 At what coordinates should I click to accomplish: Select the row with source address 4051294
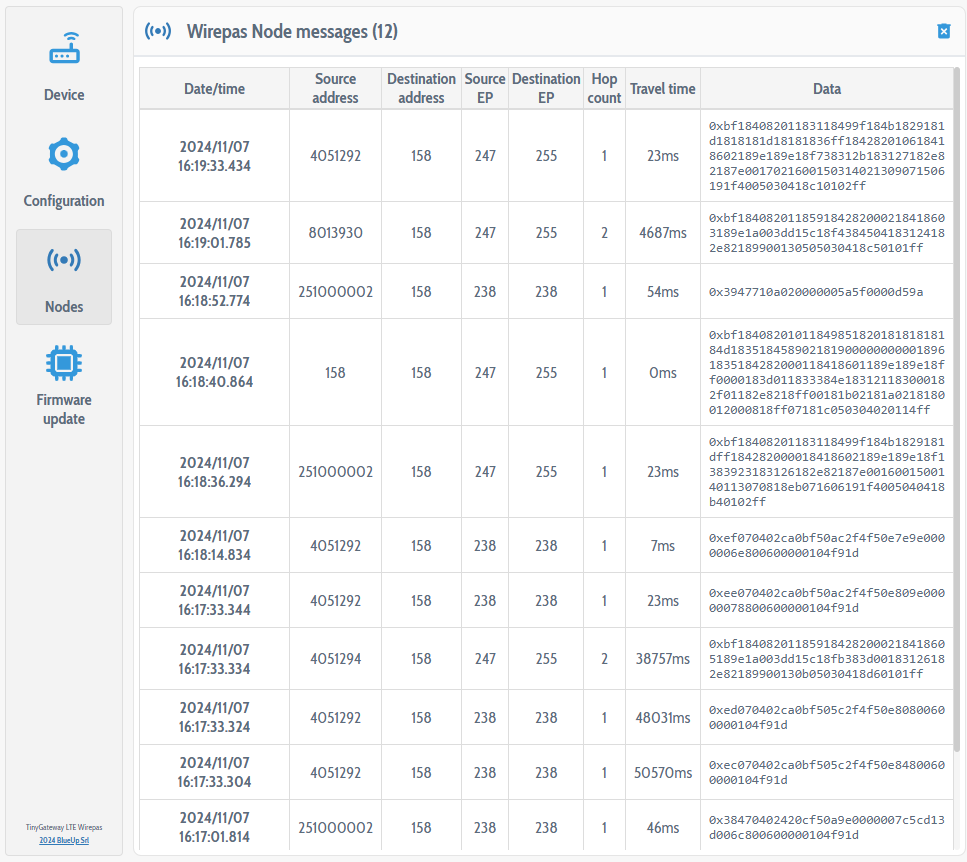pyautogui.click(x=335, y=659)
